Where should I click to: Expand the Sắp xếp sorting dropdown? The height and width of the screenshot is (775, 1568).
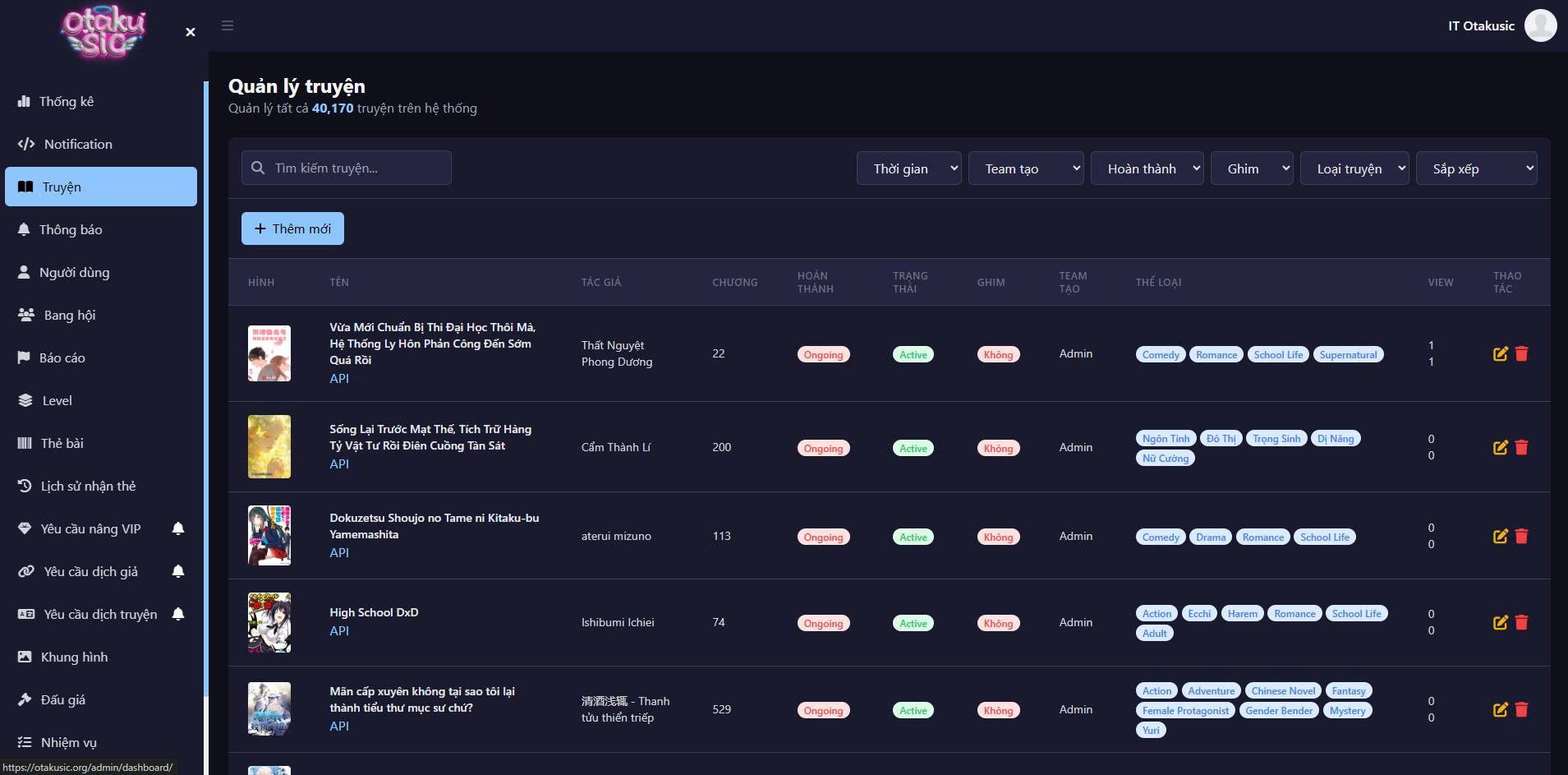click(x=1476, y=168)
